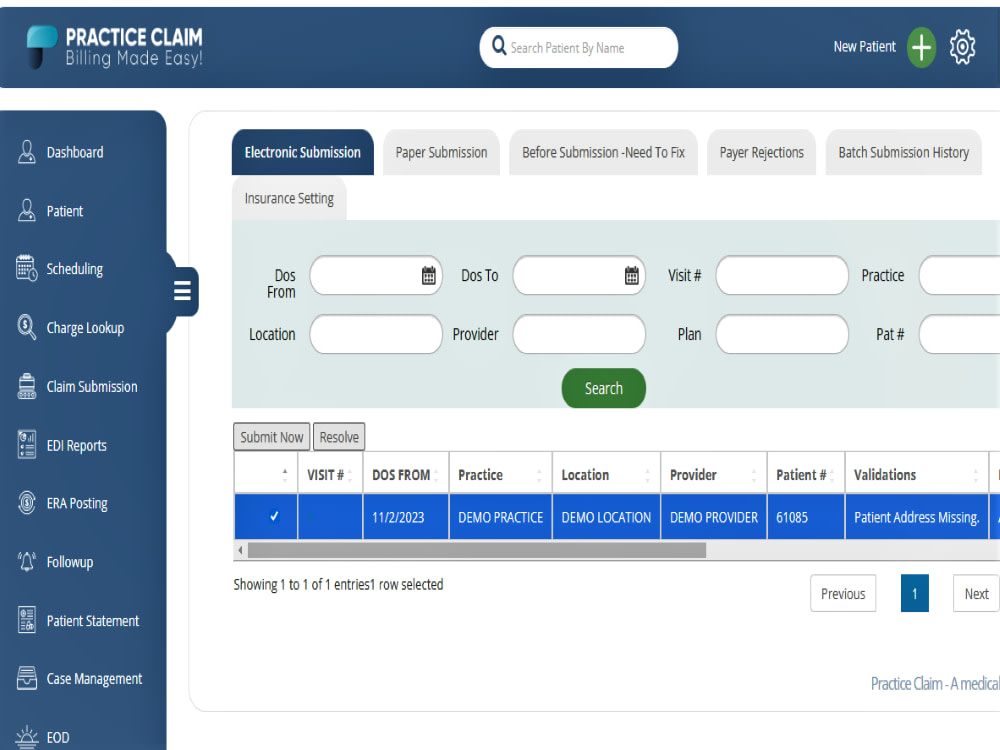
Task: Click the Submit Now button
Action: point(272,437)
